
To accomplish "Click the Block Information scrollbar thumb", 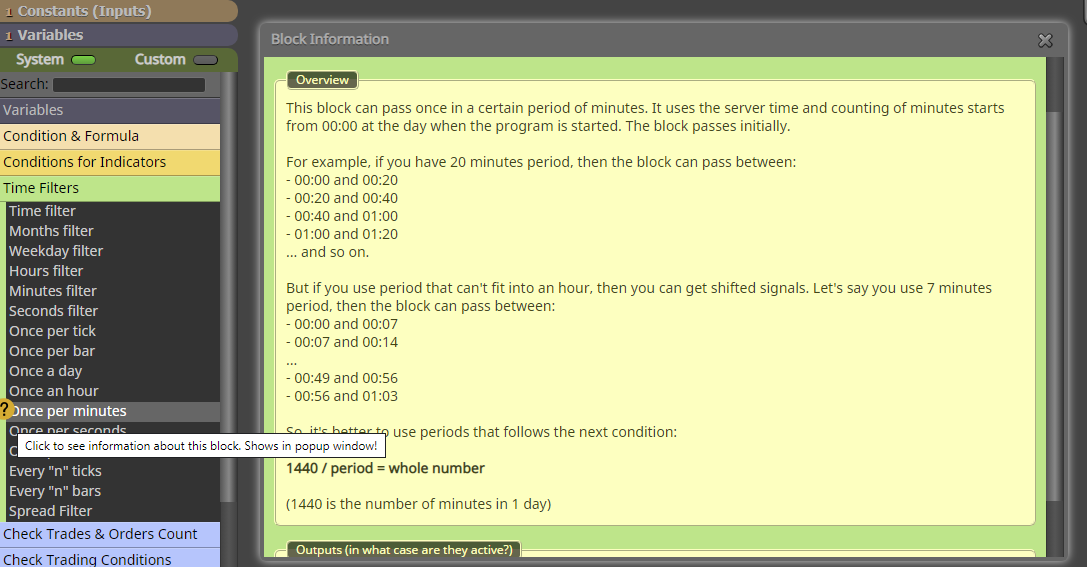I will (x=1054, y=306).
